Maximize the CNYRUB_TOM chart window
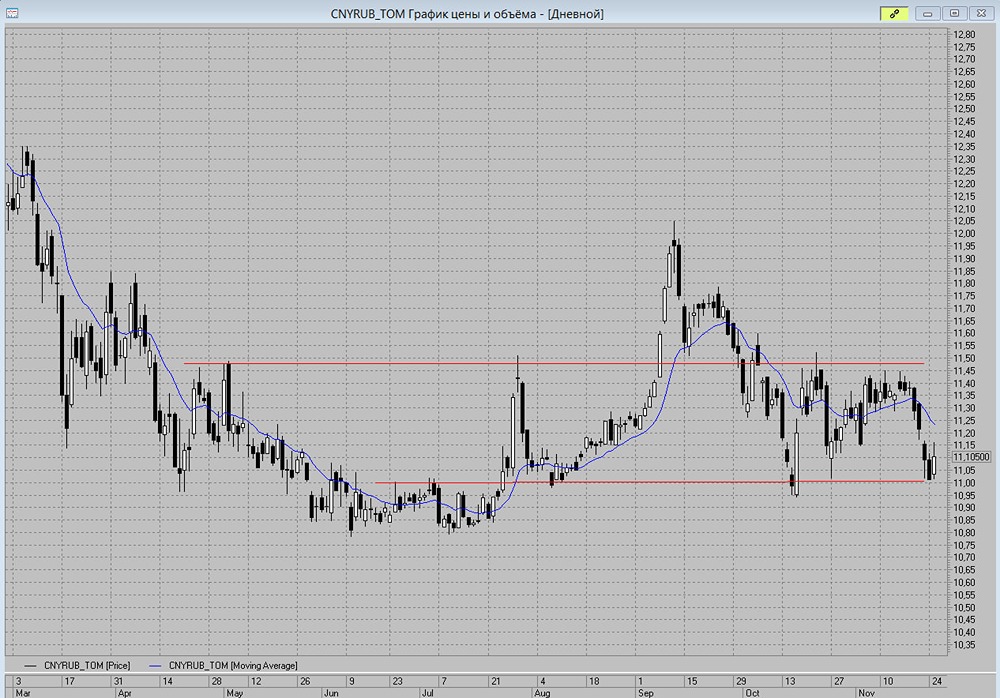1000x698 pixels. (955, 13)
